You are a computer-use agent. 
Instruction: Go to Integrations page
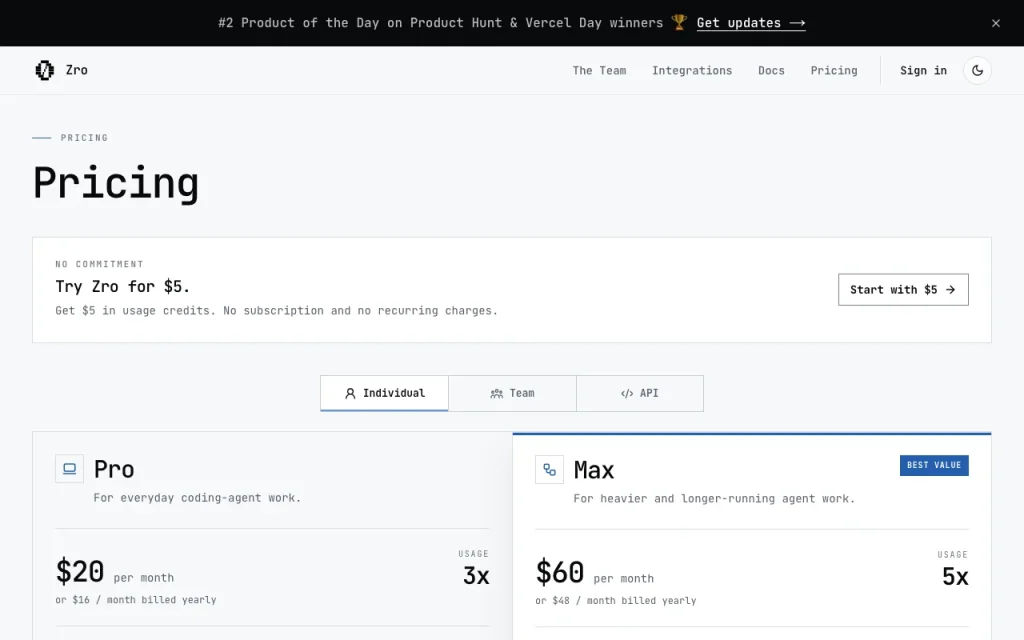(692, 71)
